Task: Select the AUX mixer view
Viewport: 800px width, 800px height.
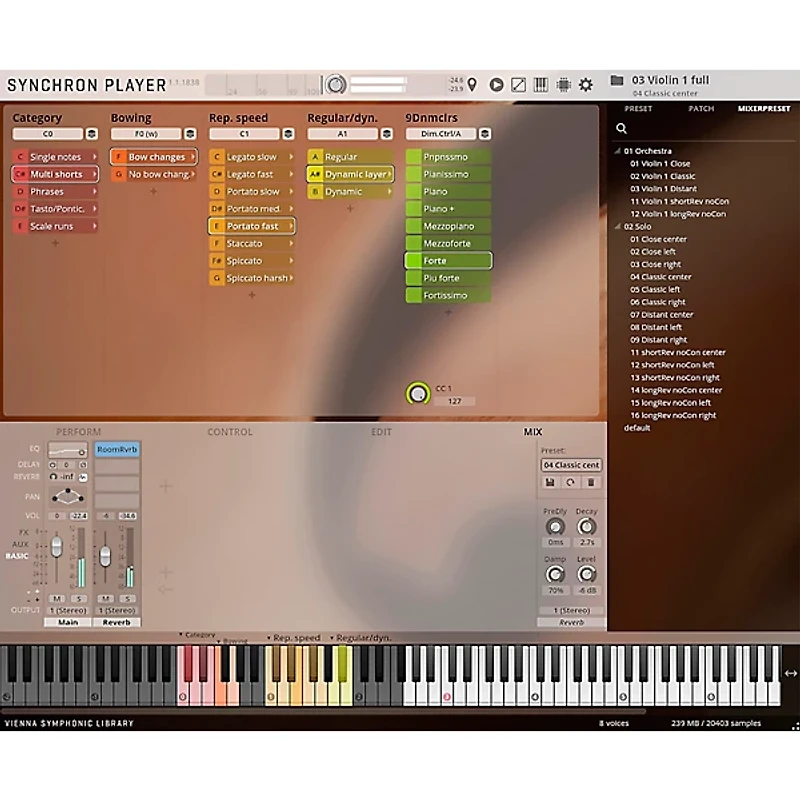Action: pos(20,544)
